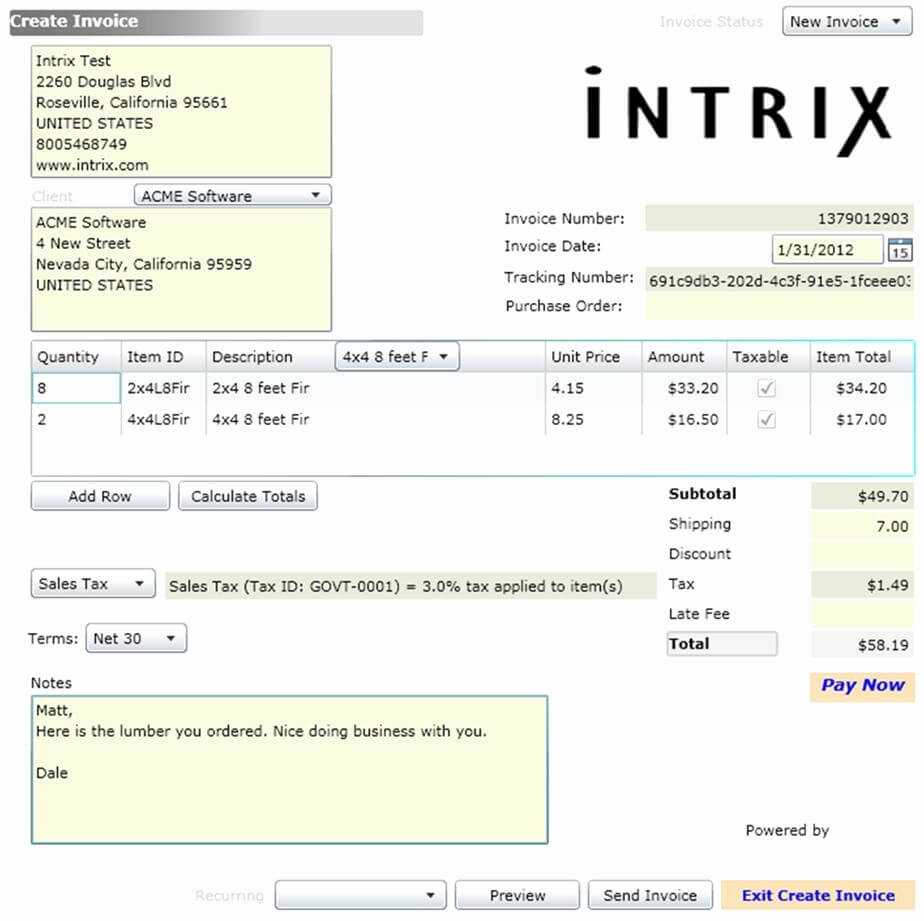Toggle Taxable checkbox for 4x4L8Fir row
Viewport: 924px width, 921px height.
click(x=766, y=420)
